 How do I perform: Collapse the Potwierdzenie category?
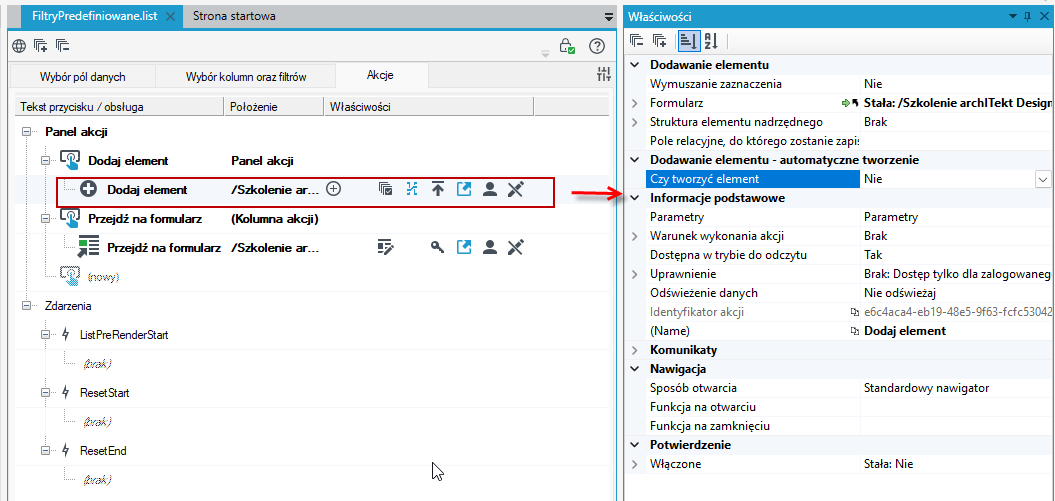click(634, 445)
